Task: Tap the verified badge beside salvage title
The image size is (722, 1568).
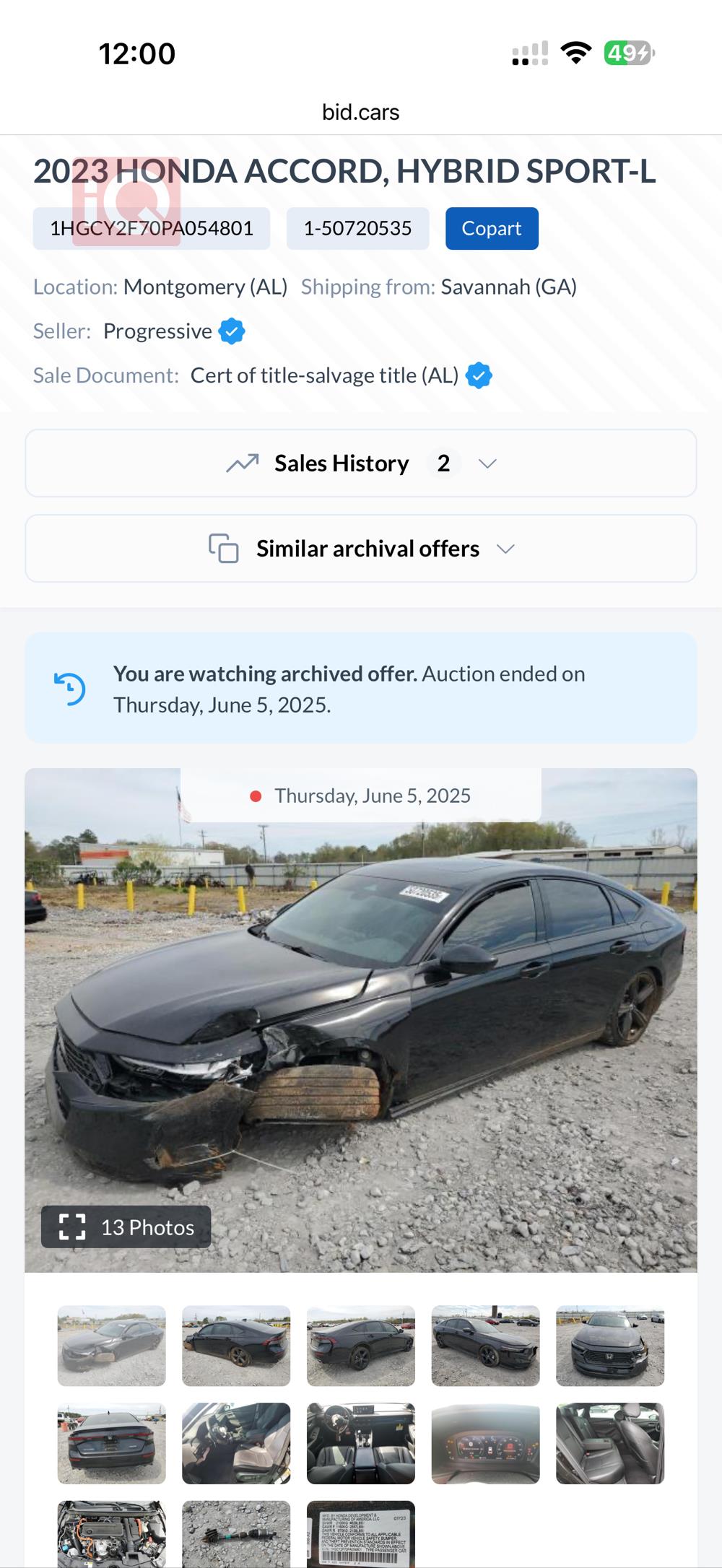Action: [x=479, y=375]
